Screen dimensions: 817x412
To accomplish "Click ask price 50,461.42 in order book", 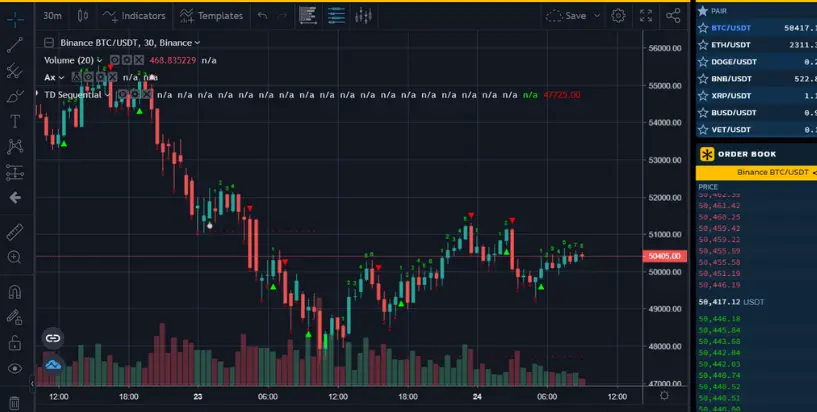I will pos(719,206).
